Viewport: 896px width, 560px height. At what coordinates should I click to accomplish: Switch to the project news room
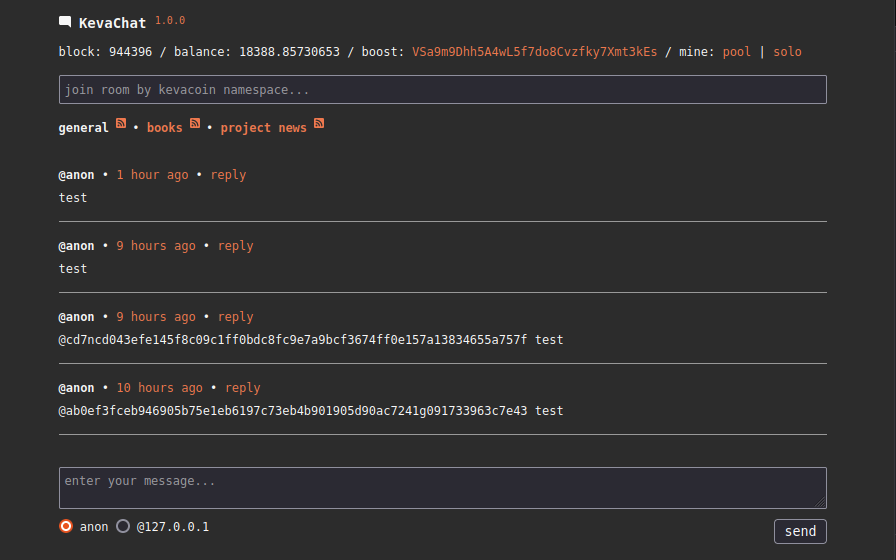click(x=263, y=128)
